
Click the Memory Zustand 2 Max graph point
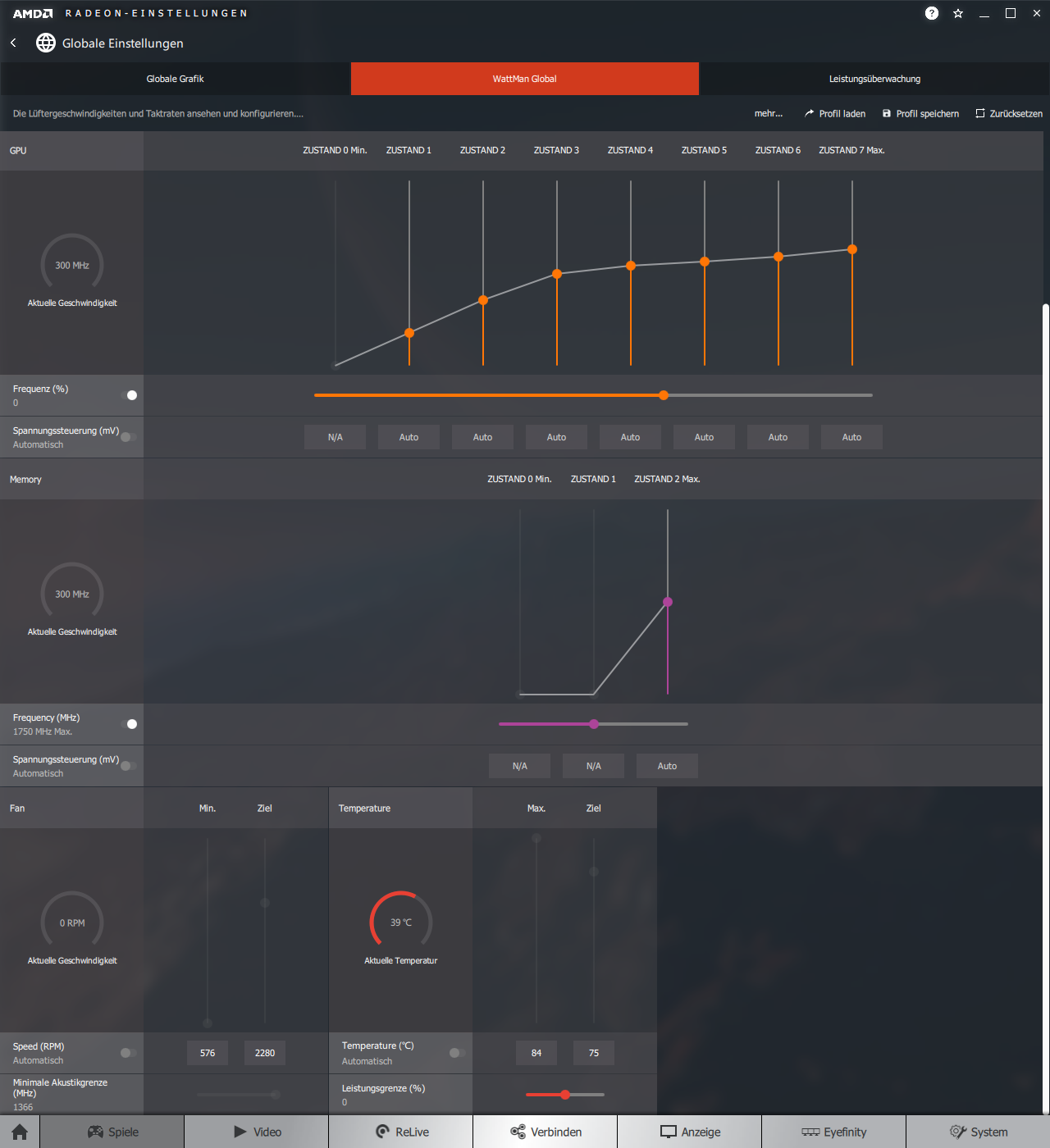pyautogui.click(x=668, y=602)
